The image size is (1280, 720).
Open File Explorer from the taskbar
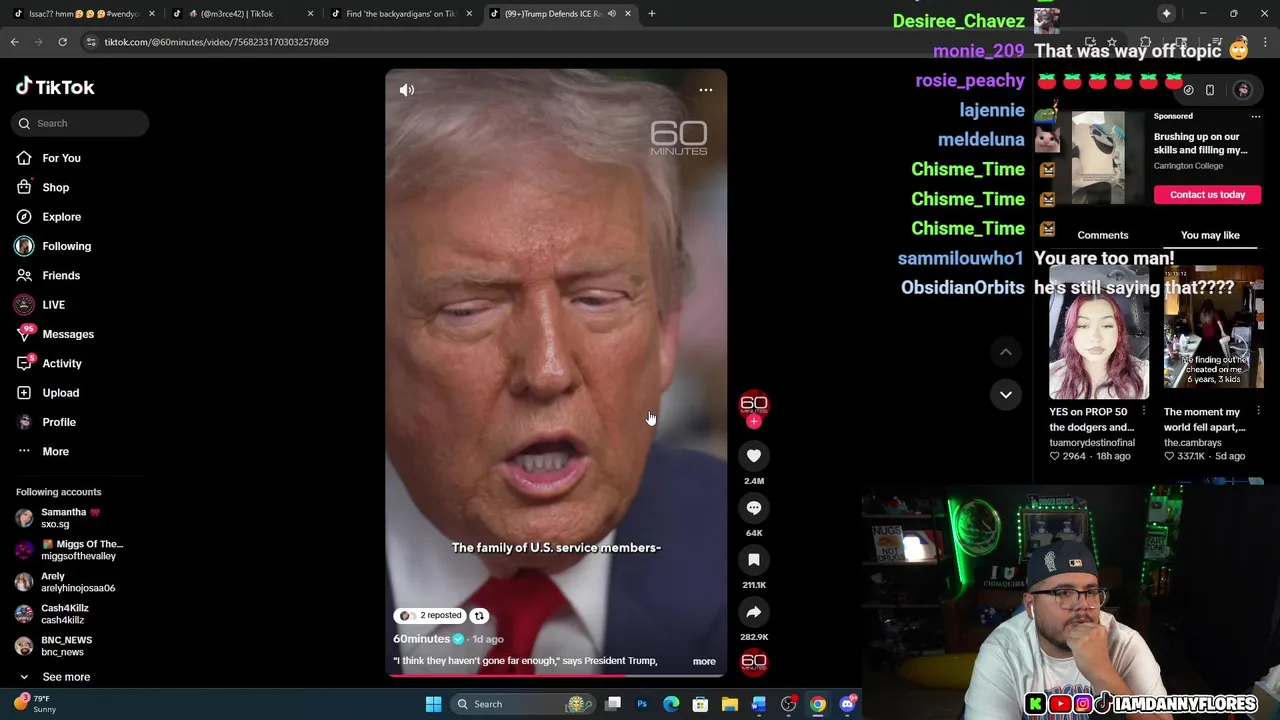tap(730, 704)
